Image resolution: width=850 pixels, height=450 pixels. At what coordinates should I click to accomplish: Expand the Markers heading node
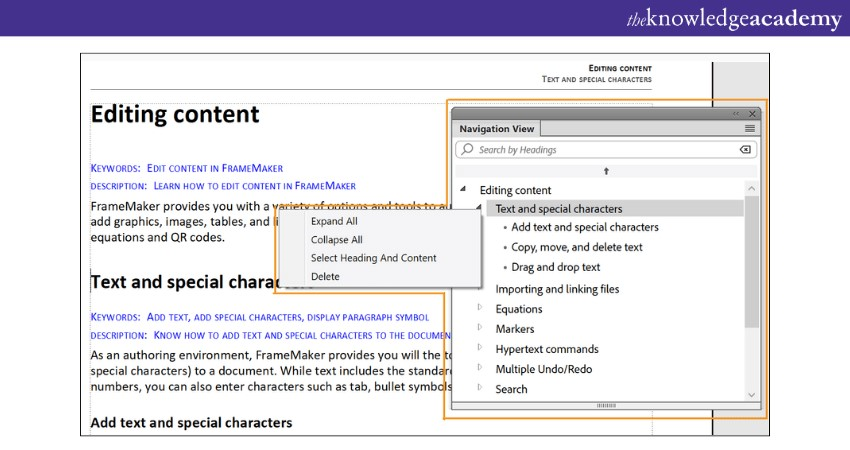479,329
